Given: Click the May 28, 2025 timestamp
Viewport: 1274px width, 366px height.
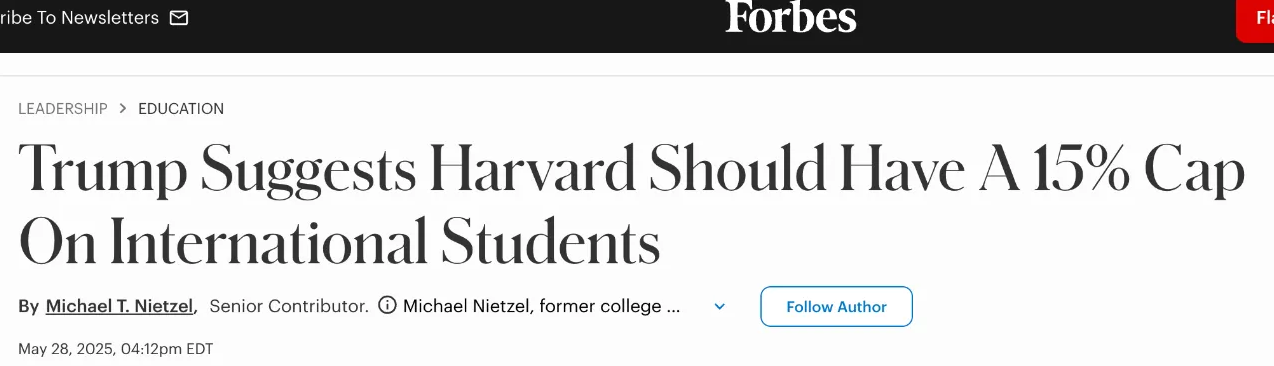Looking at the screenshot, I should pyautogui.click(x=116, y=349).
